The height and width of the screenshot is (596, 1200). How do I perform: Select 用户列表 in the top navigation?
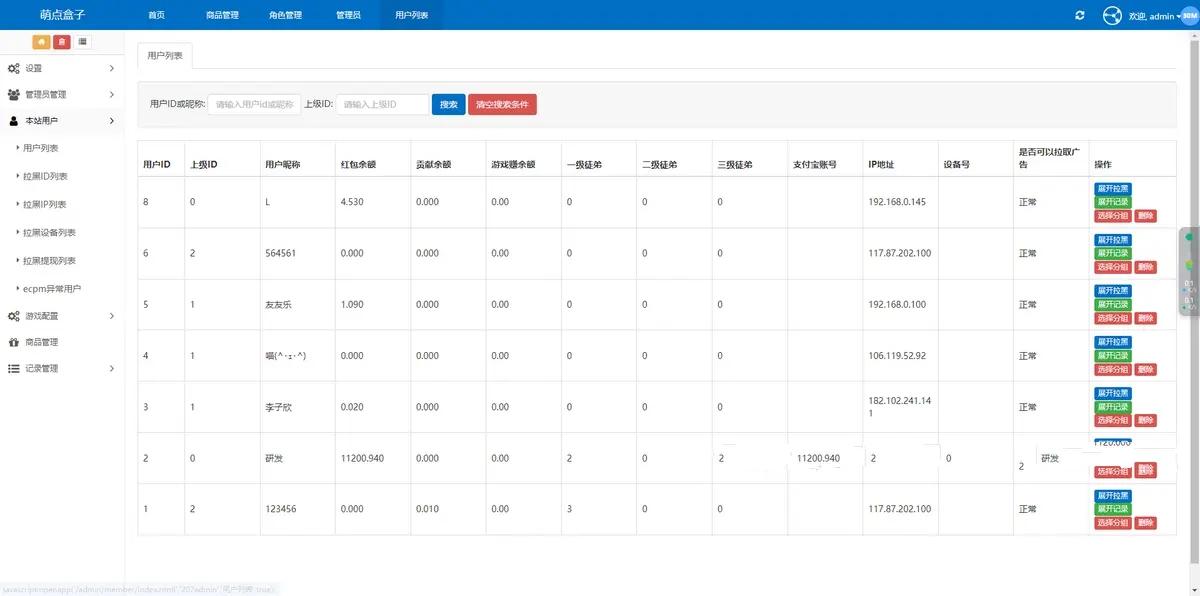click(x=411, y=15)
